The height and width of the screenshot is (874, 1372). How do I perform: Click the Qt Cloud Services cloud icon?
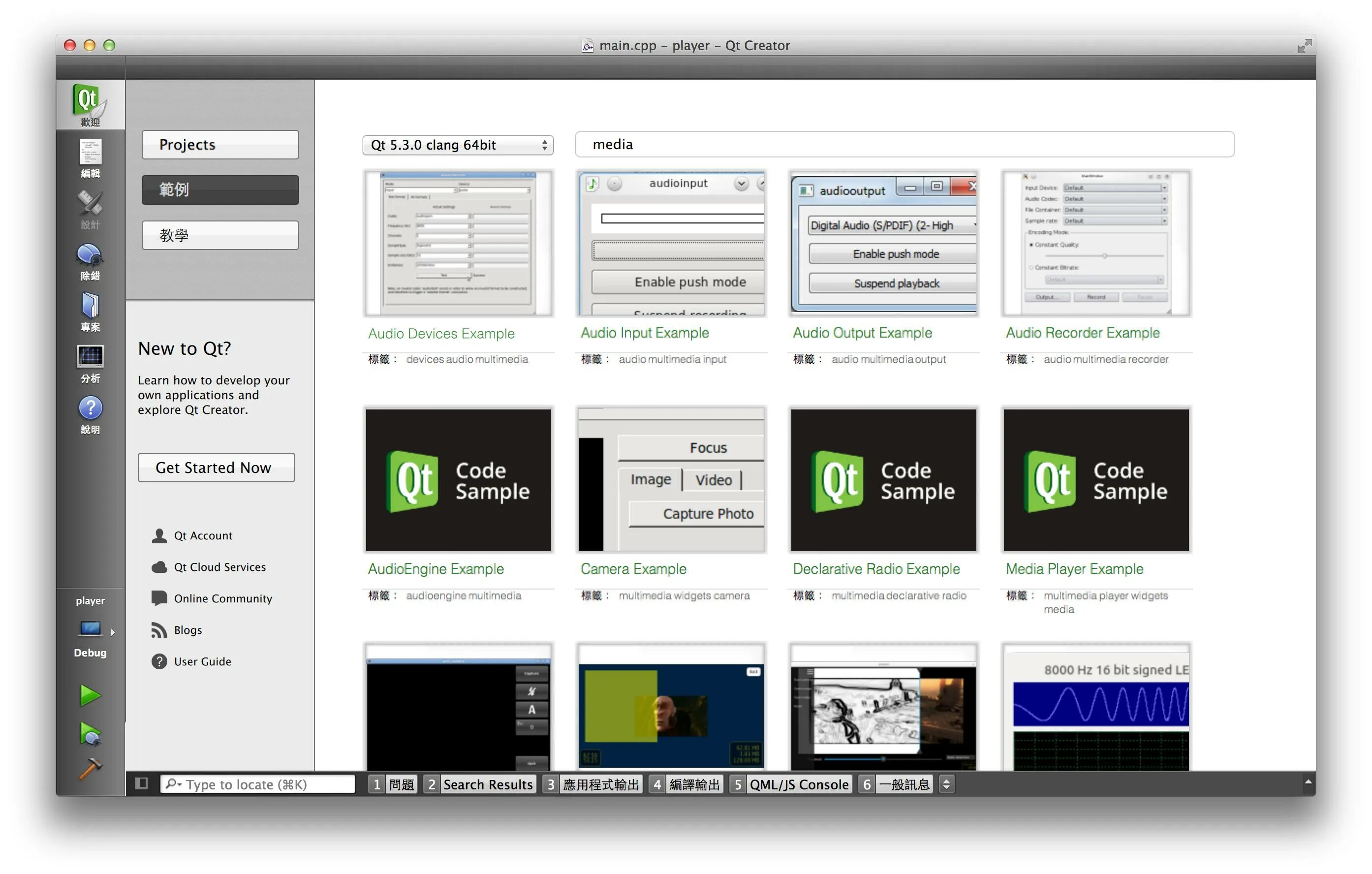(x=159, y=567)
